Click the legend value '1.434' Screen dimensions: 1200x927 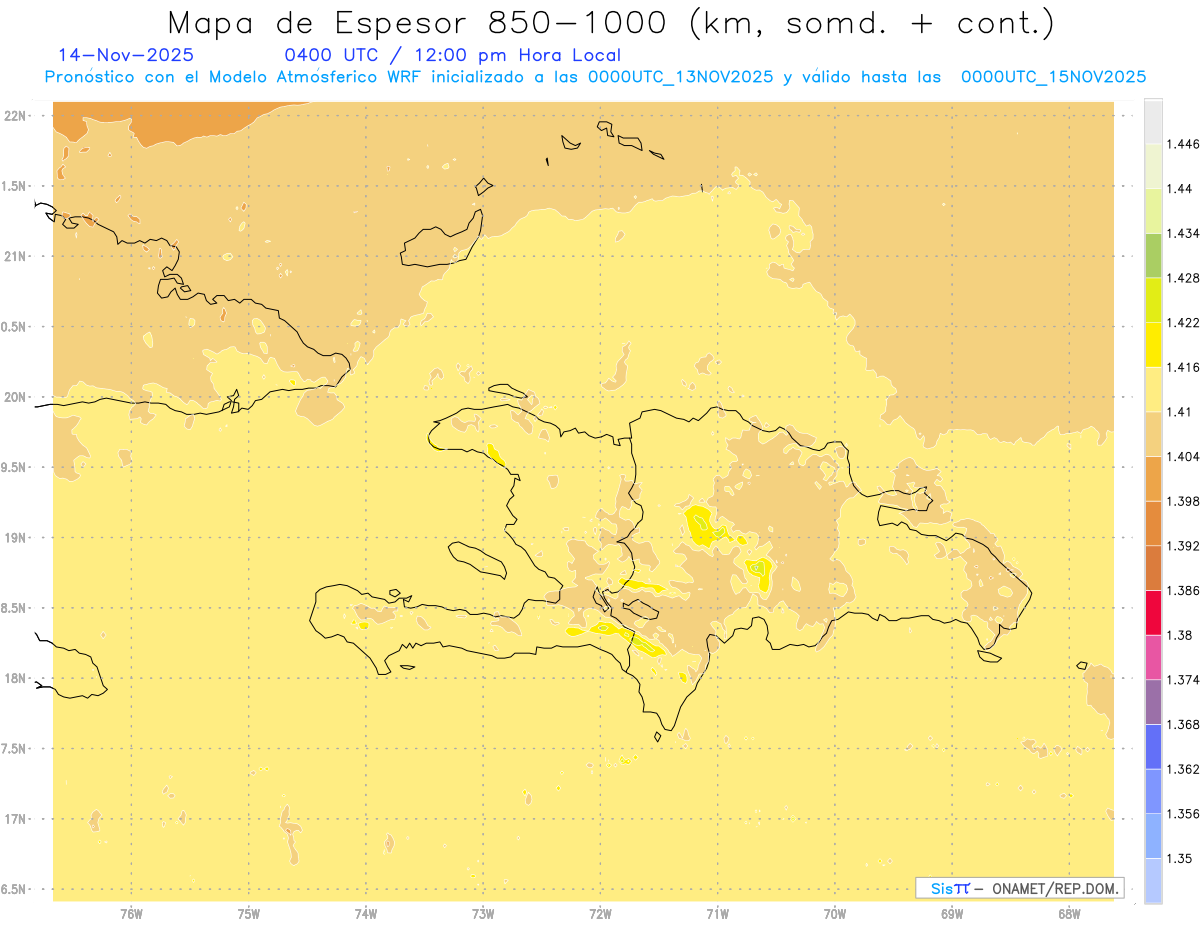tap(1183, 233)
